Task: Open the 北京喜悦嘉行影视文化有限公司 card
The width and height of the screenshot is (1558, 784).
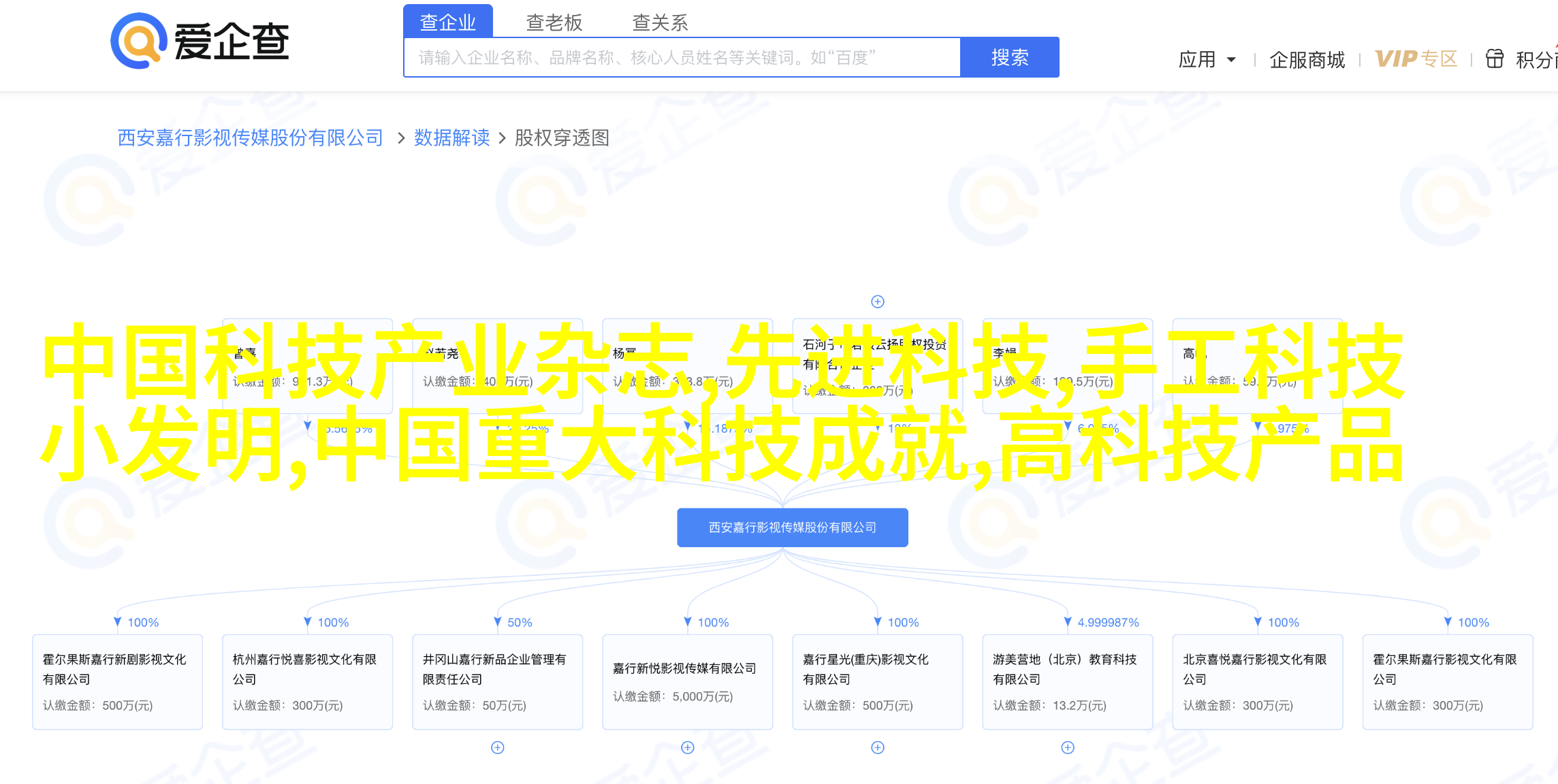Action: tap(1257, 682)
